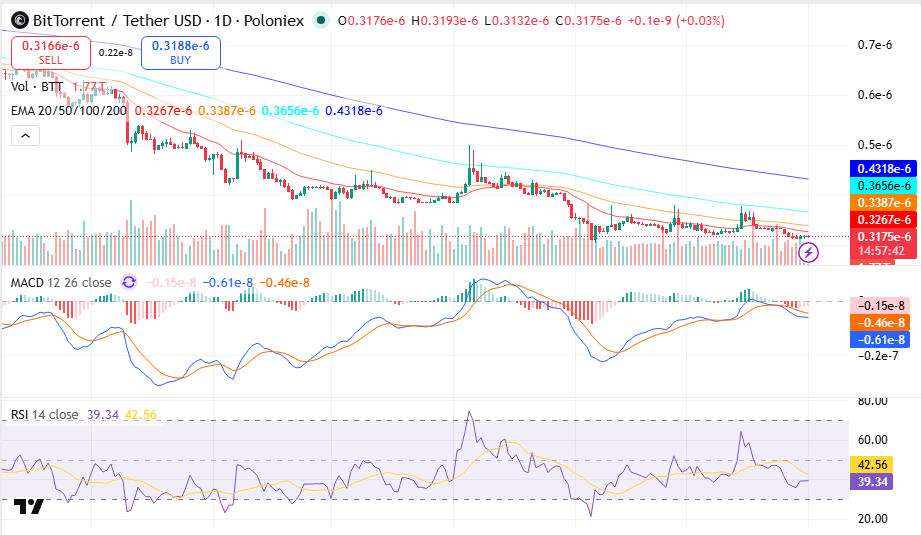Screen dimensions: 921x535
Task: Click the blue -0.61e-8 MACD scale label
Action: [880, 339]
